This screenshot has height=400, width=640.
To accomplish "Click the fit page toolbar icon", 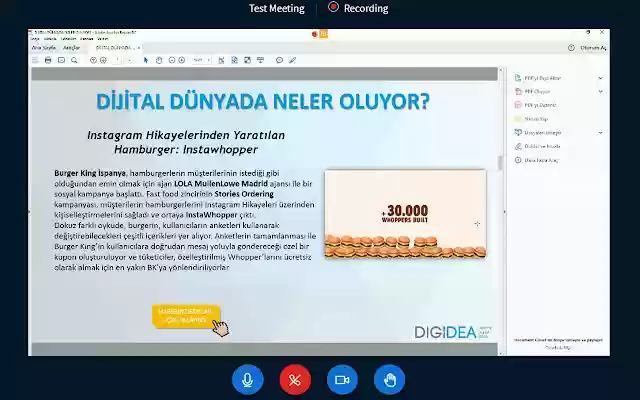I will click(x=221, y=60).
